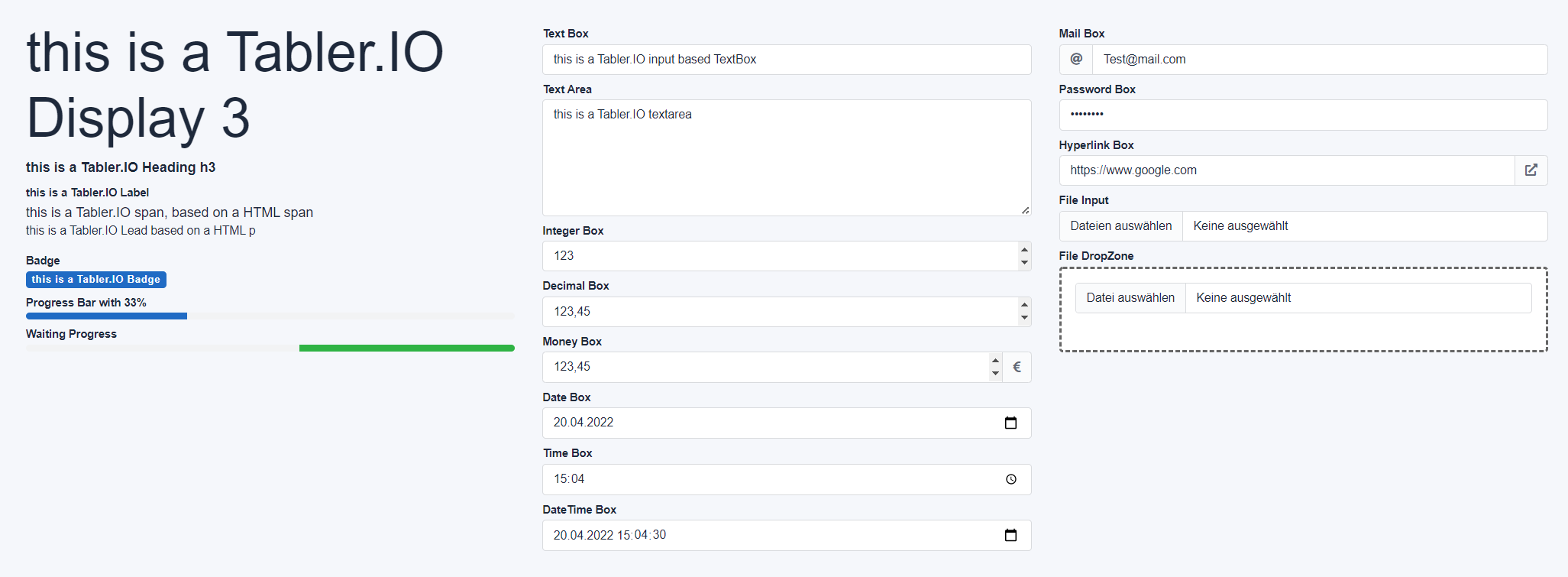
Task: Click the 'Dateien auswählen' file button
Action: 1121,226
